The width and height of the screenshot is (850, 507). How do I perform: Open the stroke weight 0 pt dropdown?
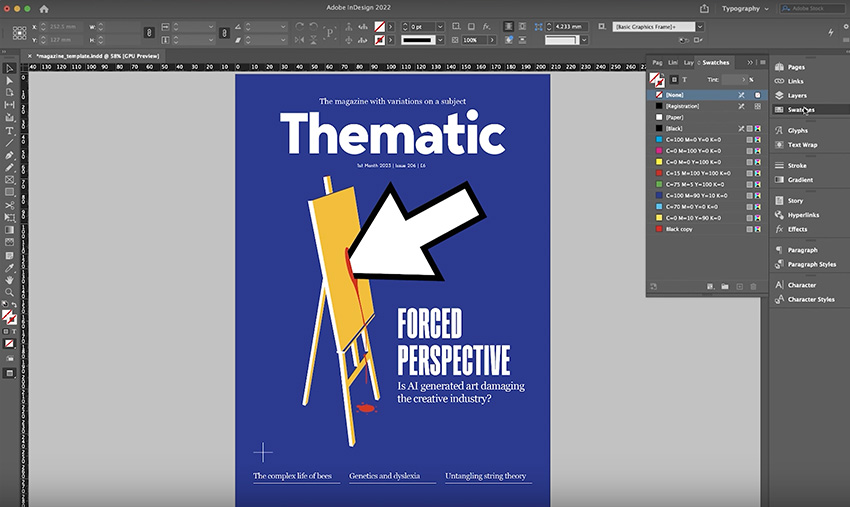click(440, 27)
